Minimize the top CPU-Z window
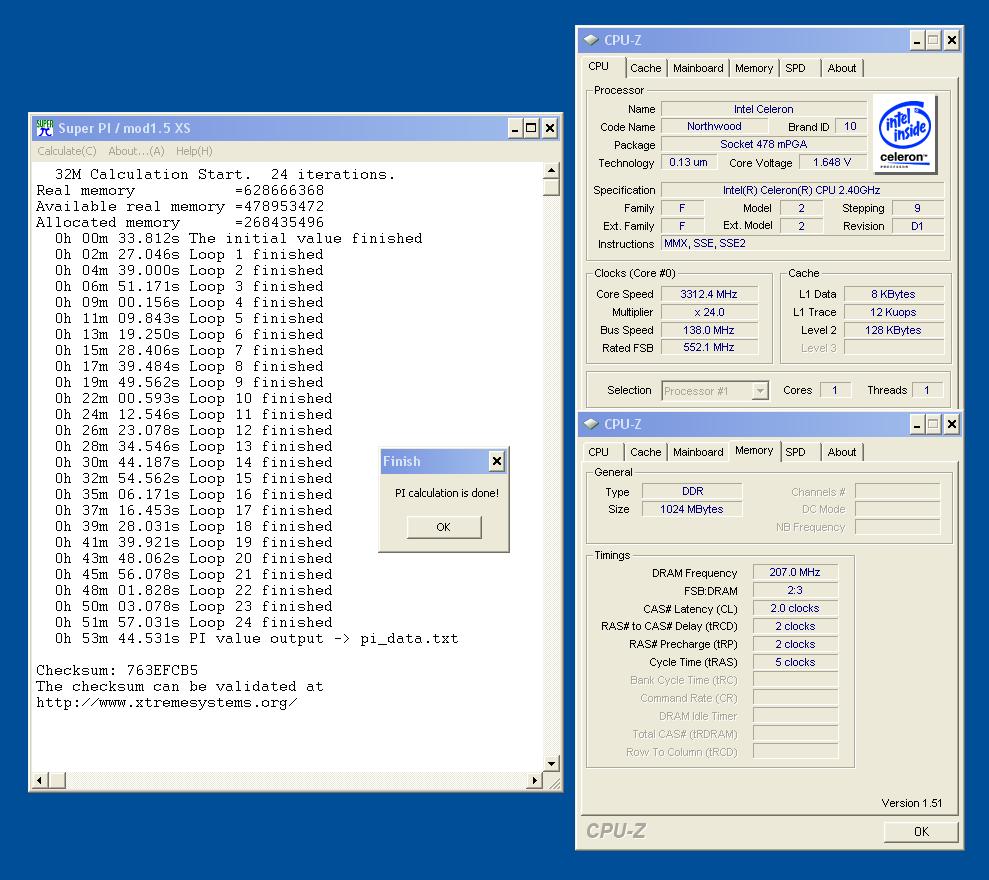 pos(917,41)
